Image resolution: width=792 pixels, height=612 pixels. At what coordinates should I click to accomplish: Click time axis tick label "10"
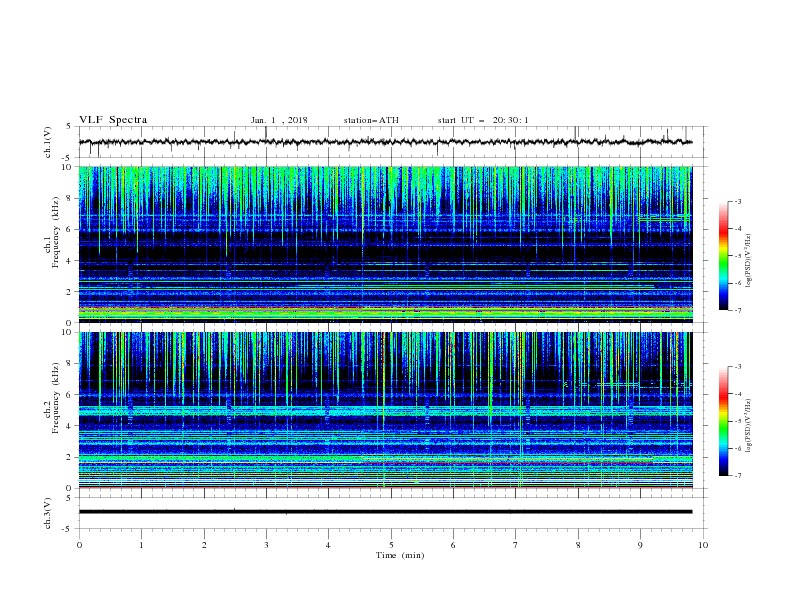[703, 545]
